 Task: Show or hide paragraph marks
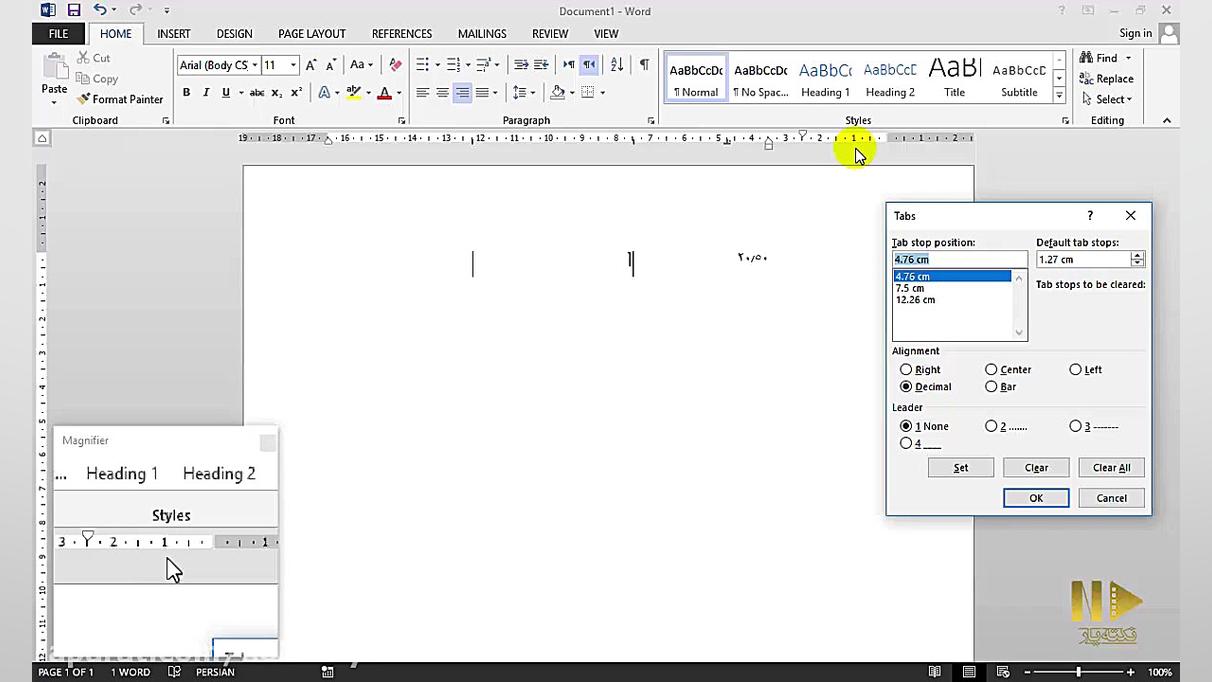click(644, 65)
